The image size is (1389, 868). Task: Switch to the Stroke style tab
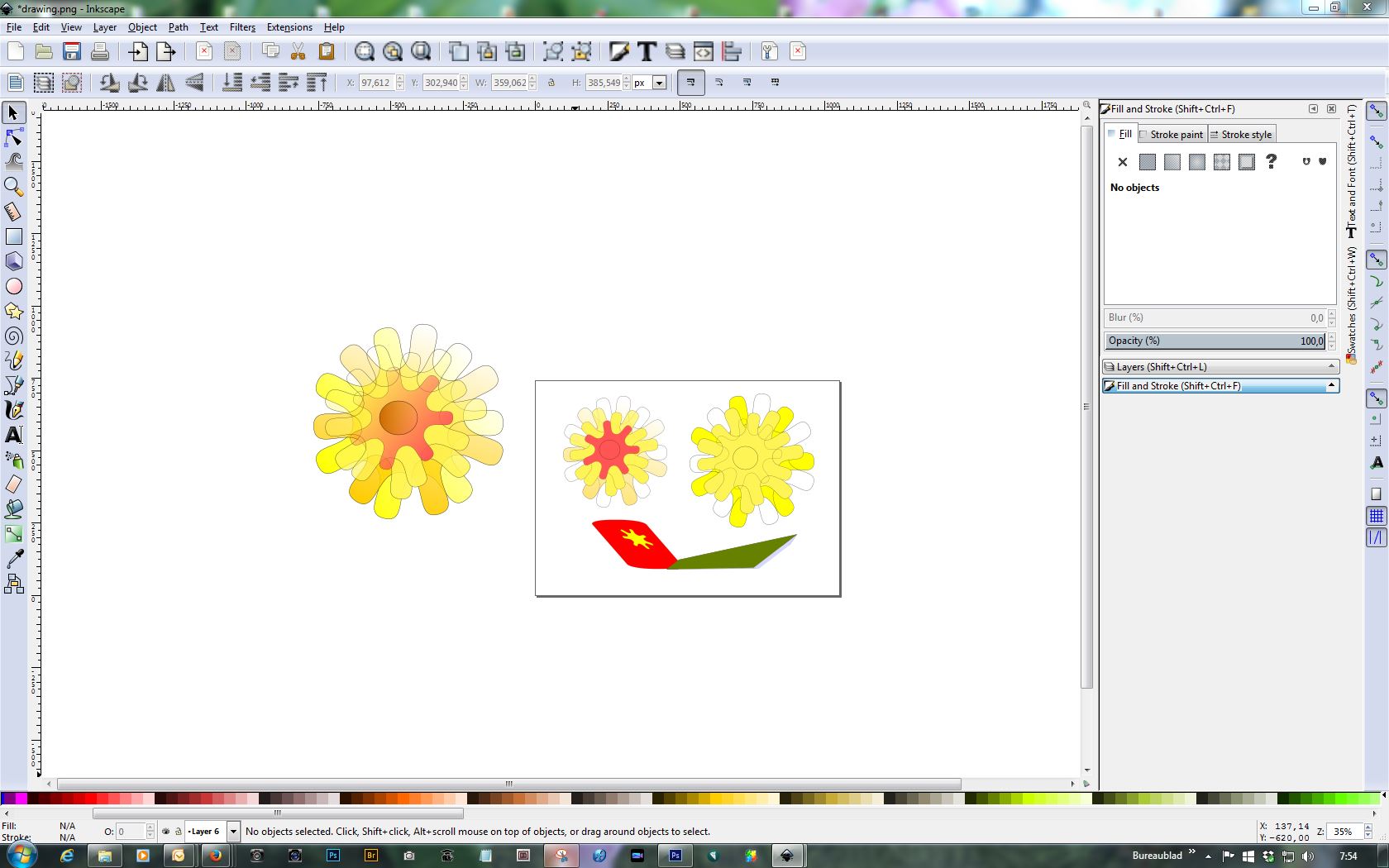pyautogui.click(x=1241, y=135)
